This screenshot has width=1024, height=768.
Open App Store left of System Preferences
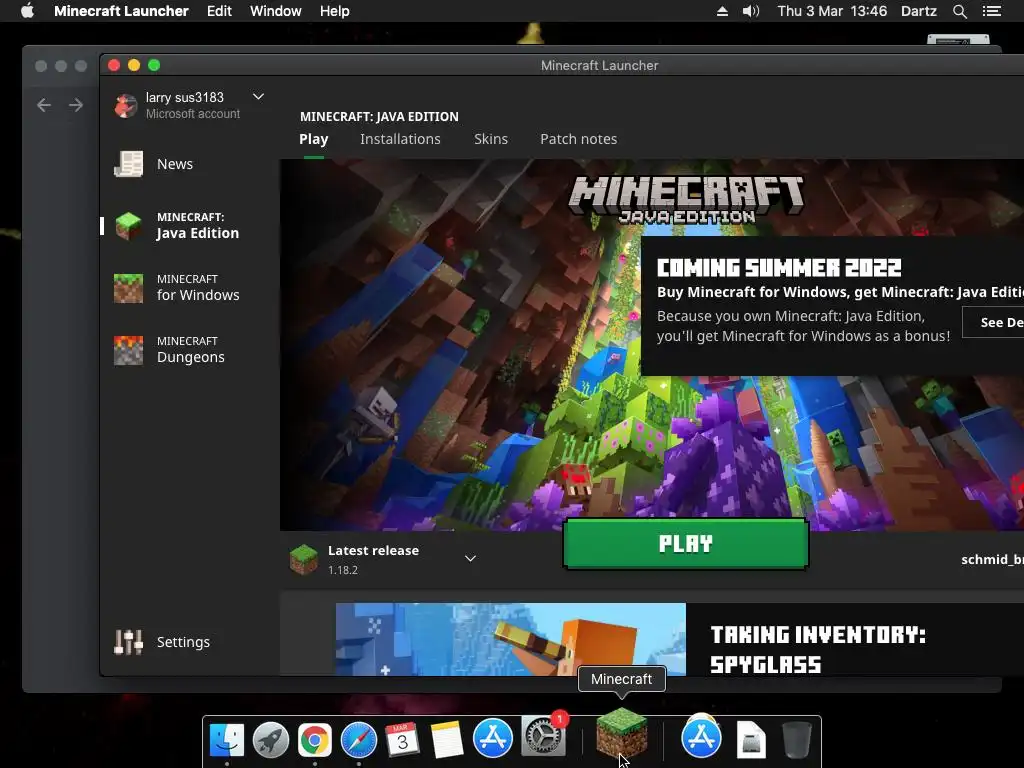click(x=492, y=738)
